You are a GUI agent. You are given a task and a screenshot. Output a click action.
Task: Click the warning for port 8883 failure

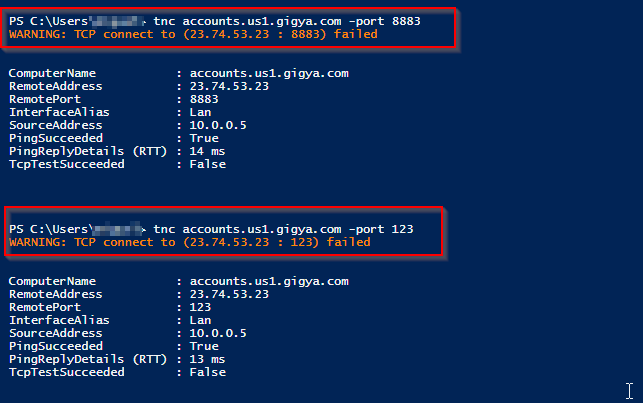(200, 34)
